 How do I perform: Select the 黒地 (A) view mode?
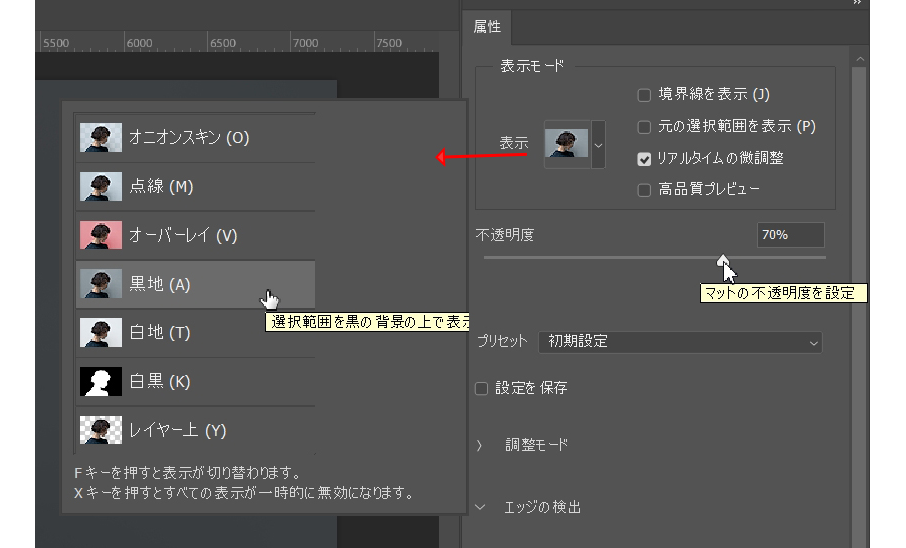click(x=195, y=284)
